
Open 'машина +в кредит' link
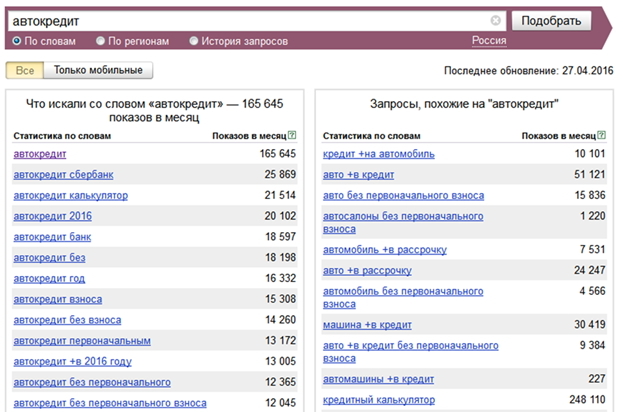[x=367, y=325]
